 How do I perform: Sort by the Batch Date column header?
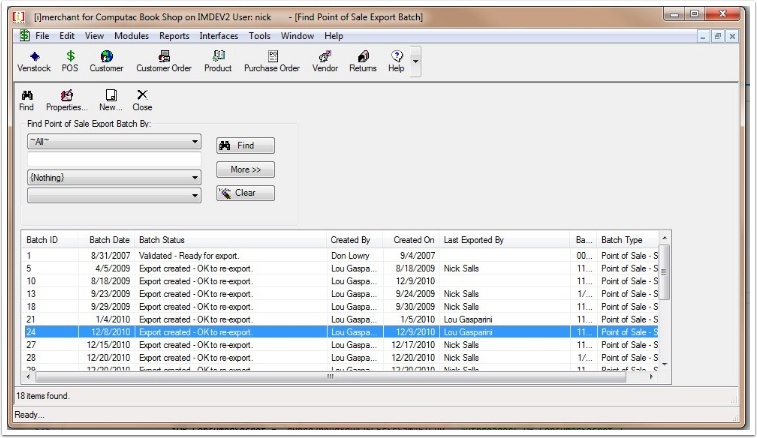106,240
